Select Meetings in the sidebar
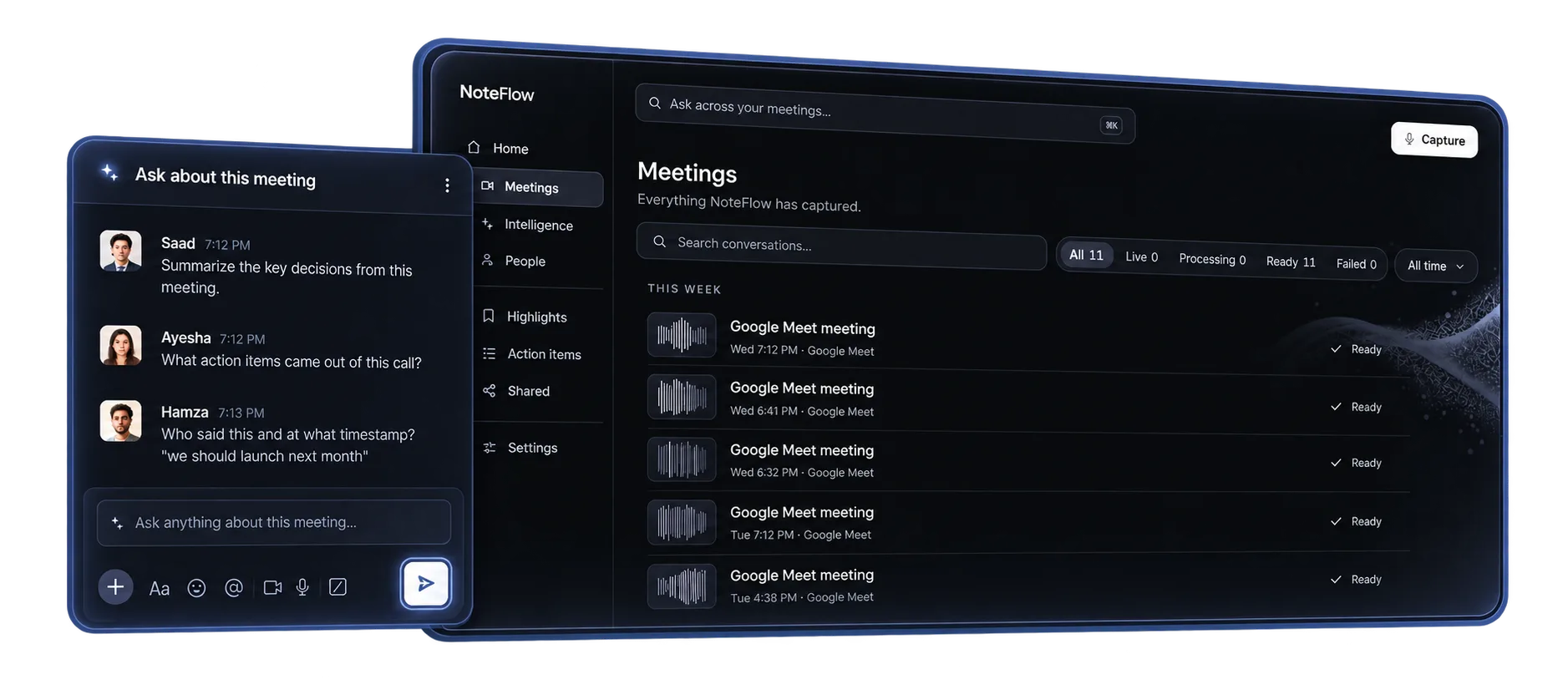 539,188
